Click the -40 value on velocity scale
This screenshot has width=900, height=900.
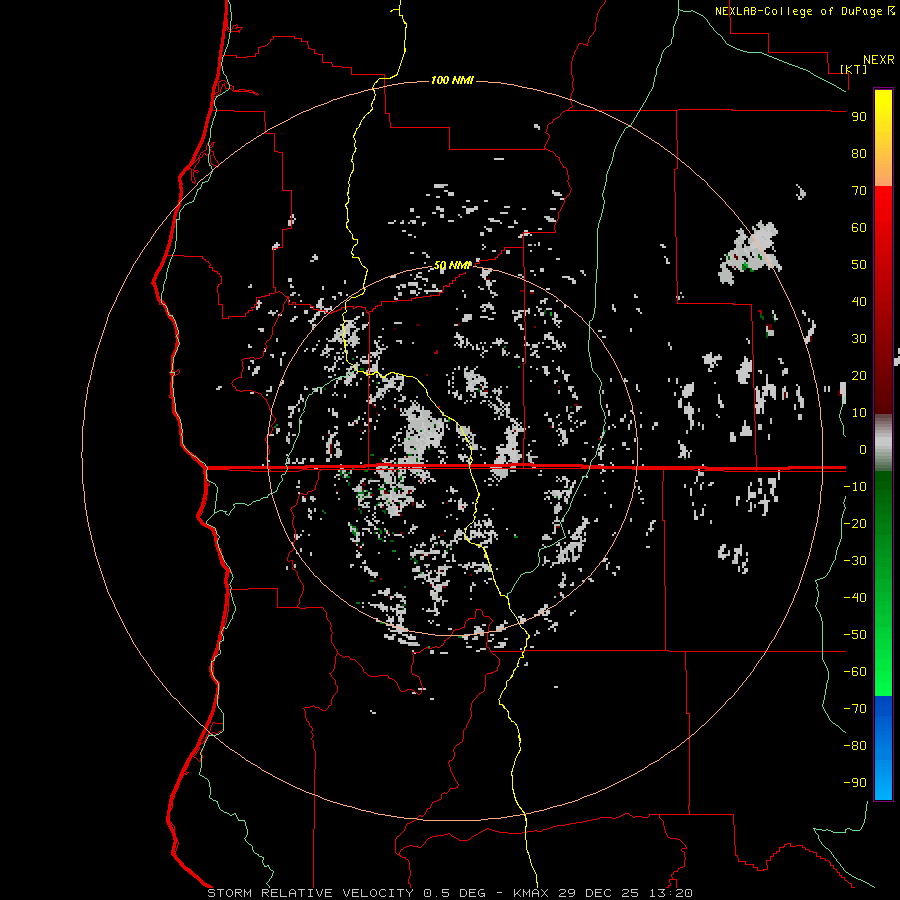pos(855,598)
